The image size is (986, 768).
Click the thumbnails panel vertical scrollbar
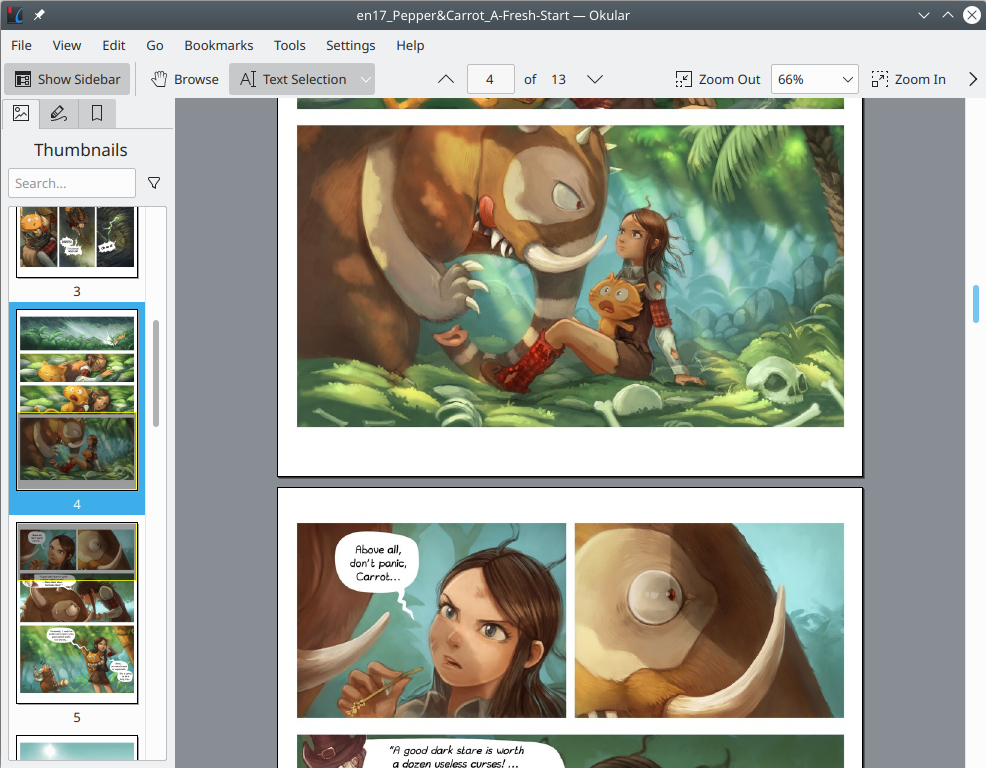click(156, 373)
